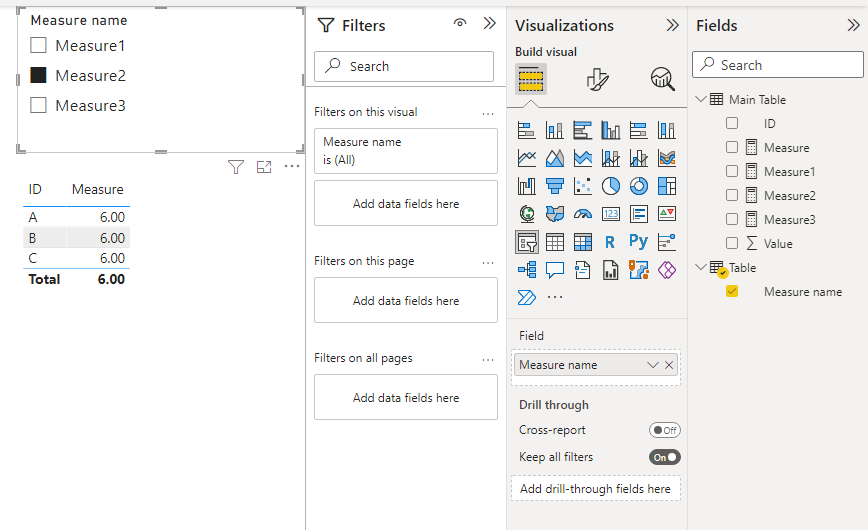This screenshot has height=530, width=868.
Task: Open more visuals ellipsis in Visualizations
Action: tap(555, 297)
